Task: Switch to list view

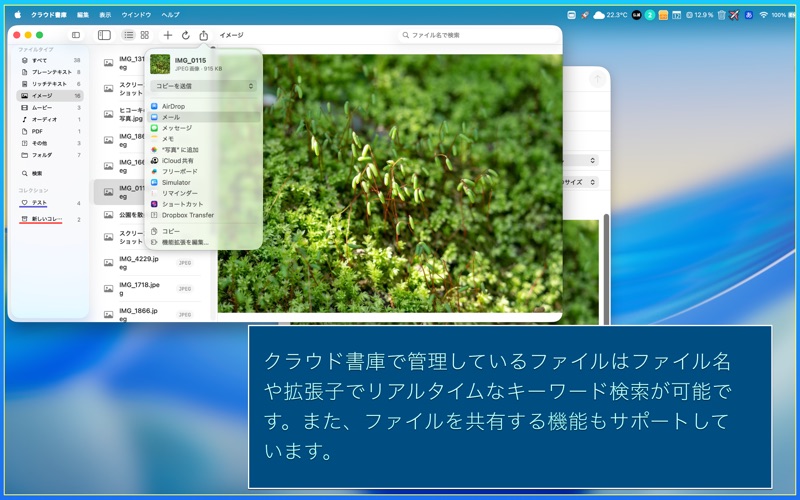Action: (x=129, y=35)
